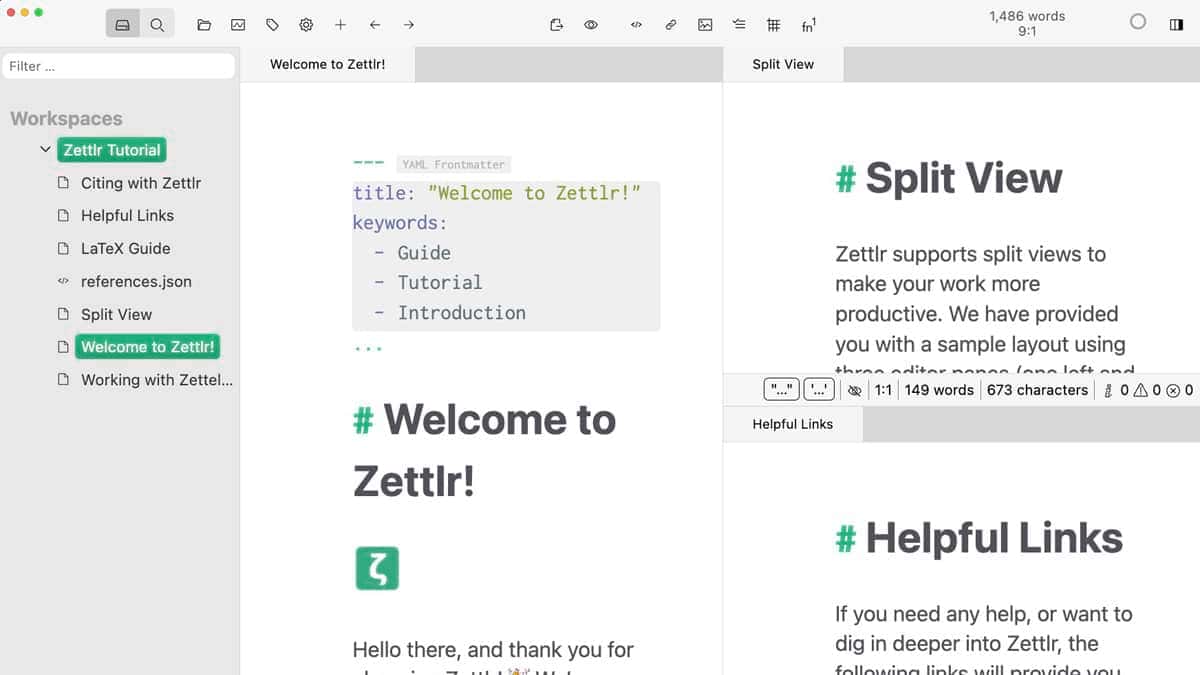Switch to the Helpful Links tab
The image size is (1200, 675).
(792, 424)
